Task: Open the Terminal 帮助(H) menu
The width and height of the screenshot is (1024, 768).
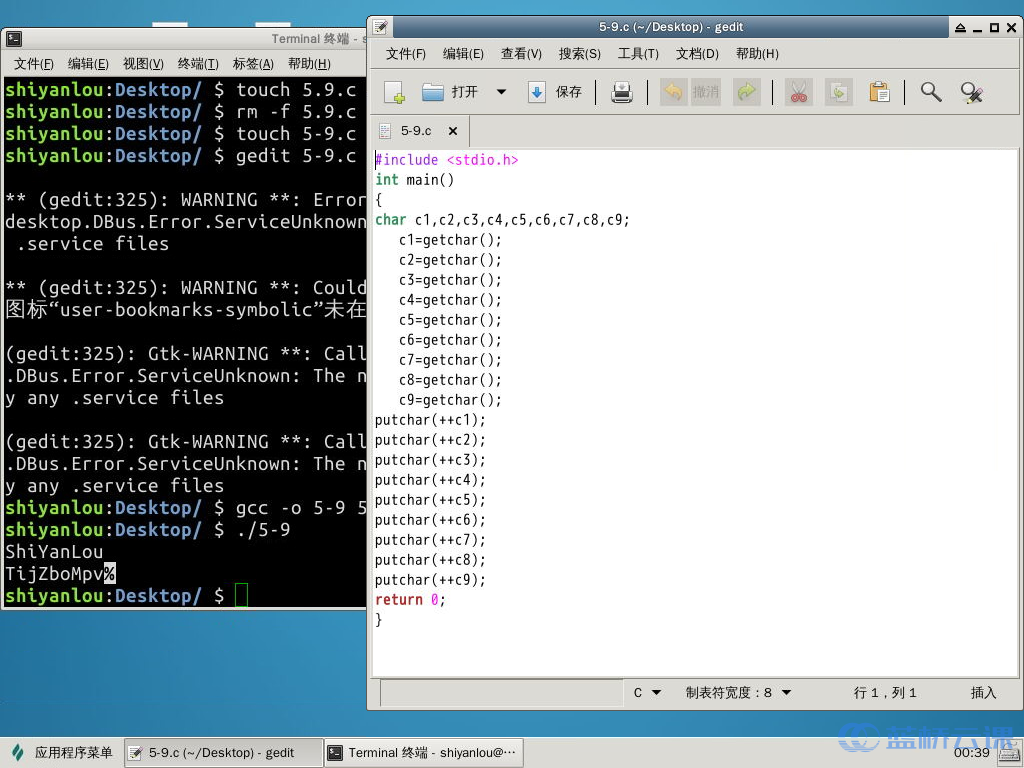Action: (309, 63)
